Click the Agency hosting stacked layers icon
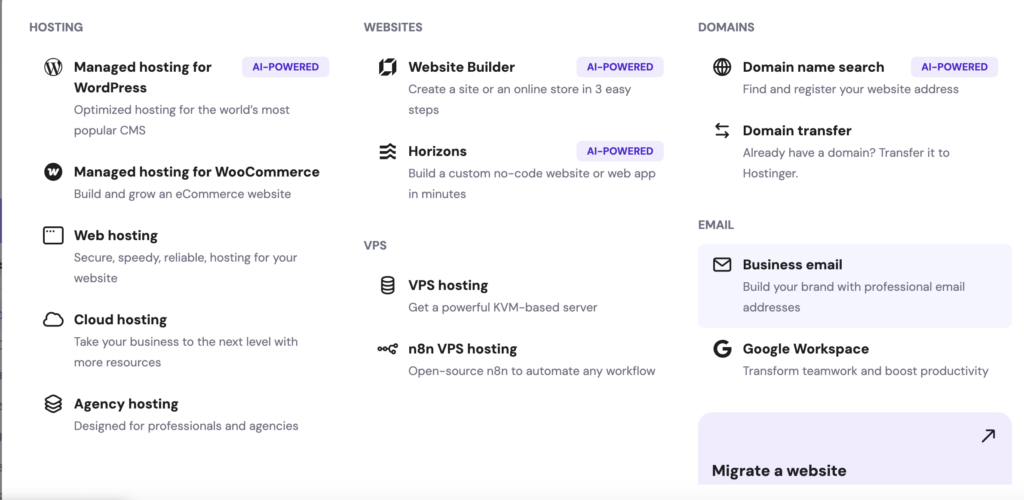The width and height of the screenshot is (1024, 500). click(53, 404)
